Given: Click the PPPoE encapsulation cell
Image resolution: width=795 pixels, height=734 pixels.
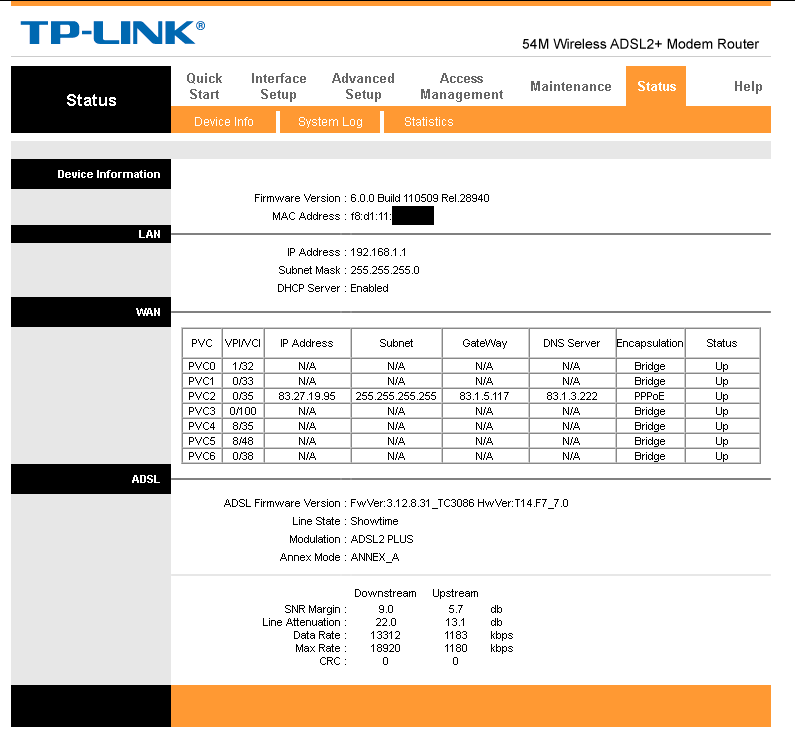Looking at the screenshot, I should 649,396.
